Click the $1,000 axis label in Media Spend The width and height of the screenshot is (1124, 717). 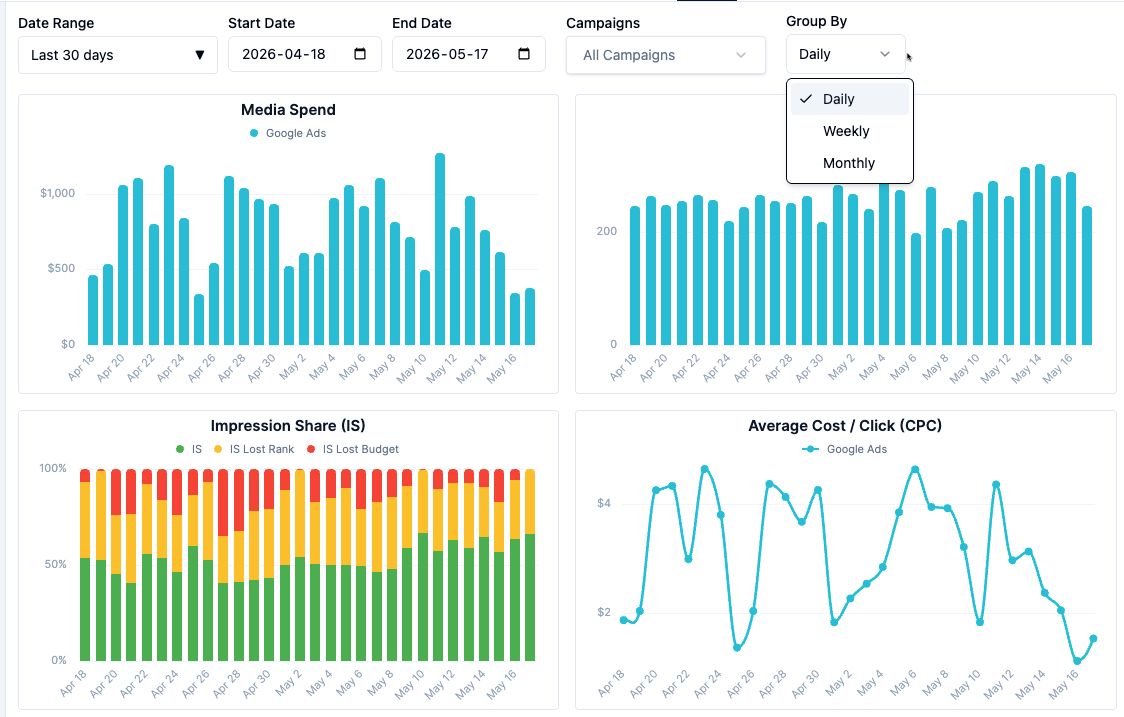(x=57, y=193)
